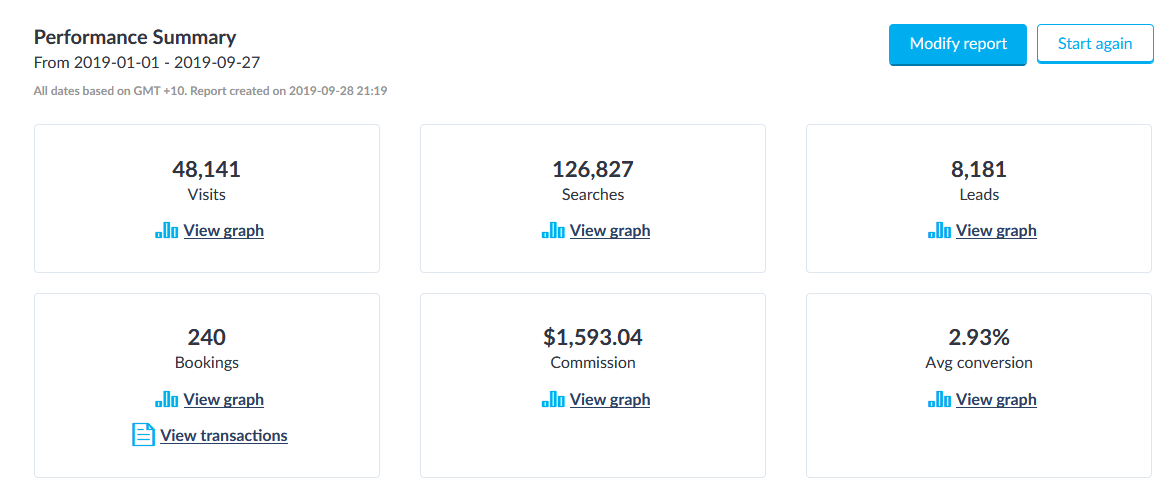Open the View graph link for Bookings
The width and height of the screenshot is (1172, 496).
(x=224, y=400)
